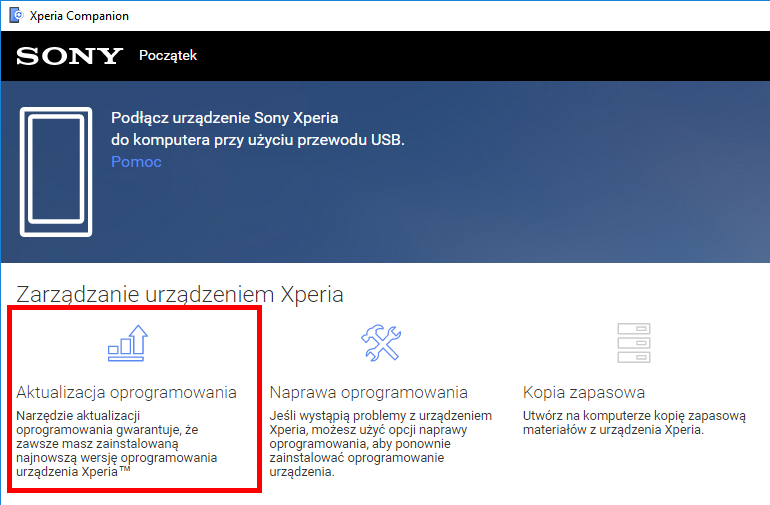Viewport: 770px width, 505px height.
Task: Click the 'Zarządzanie urządzeniem Xperia' heading
Action: coord(180,294)
